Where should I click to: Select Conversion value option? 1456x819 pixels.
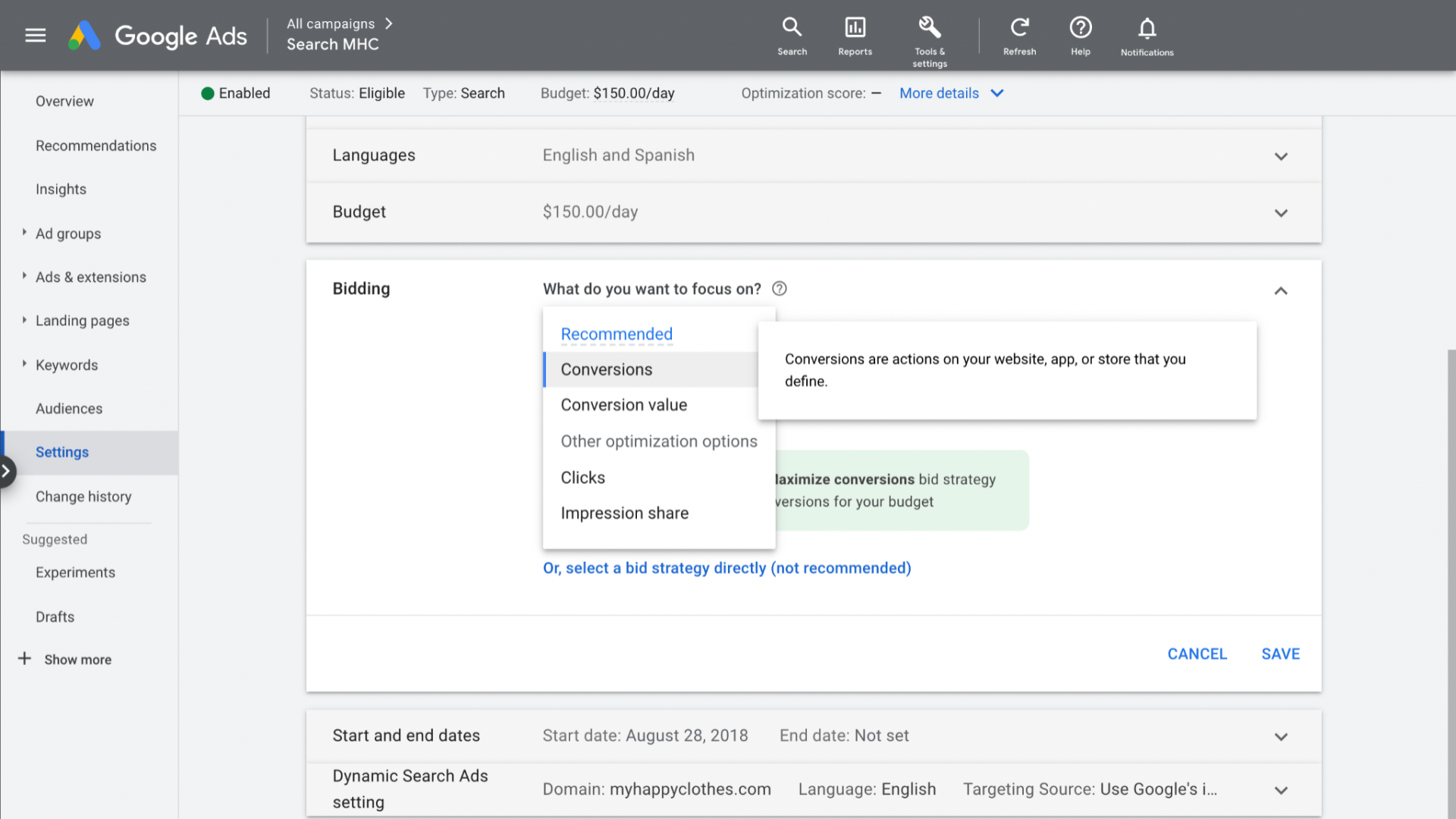(x=659, y=405)
